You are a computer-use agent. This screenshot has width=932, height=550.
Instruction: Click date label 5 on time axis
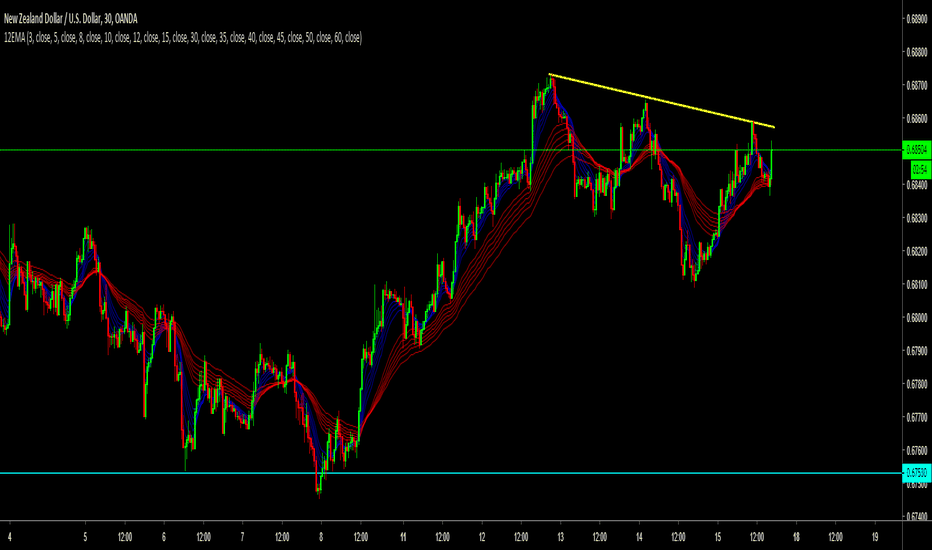pos(85,537)
